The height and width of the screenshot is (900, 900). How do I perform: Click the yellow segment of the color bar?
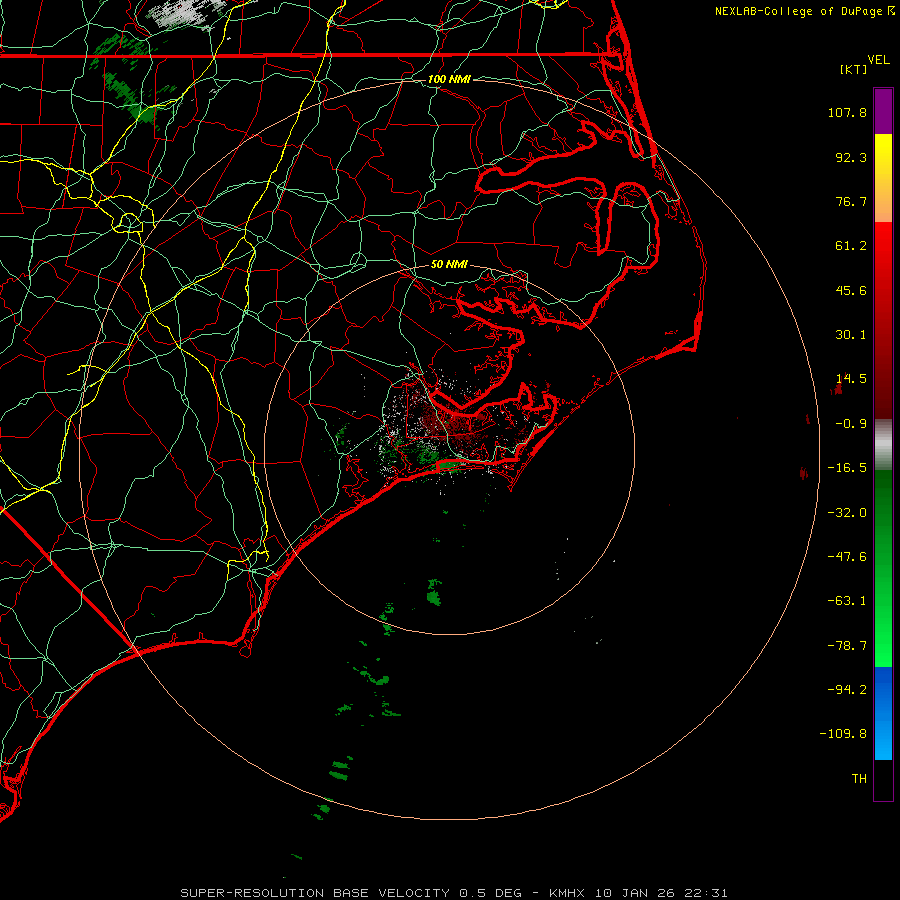[x=883, y=154]
